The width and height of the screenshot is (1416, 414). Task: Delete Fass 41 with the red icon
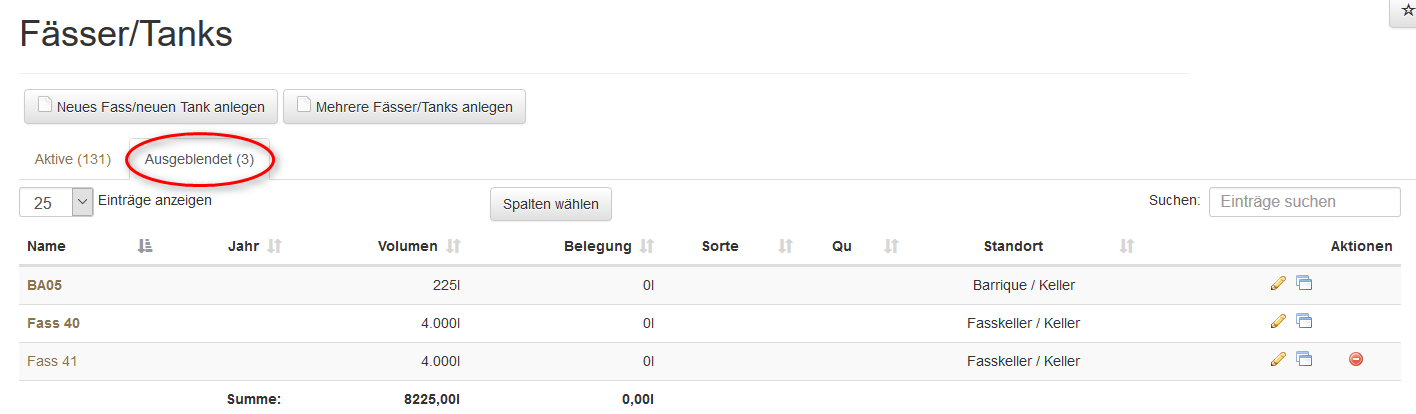(1356, 360)
